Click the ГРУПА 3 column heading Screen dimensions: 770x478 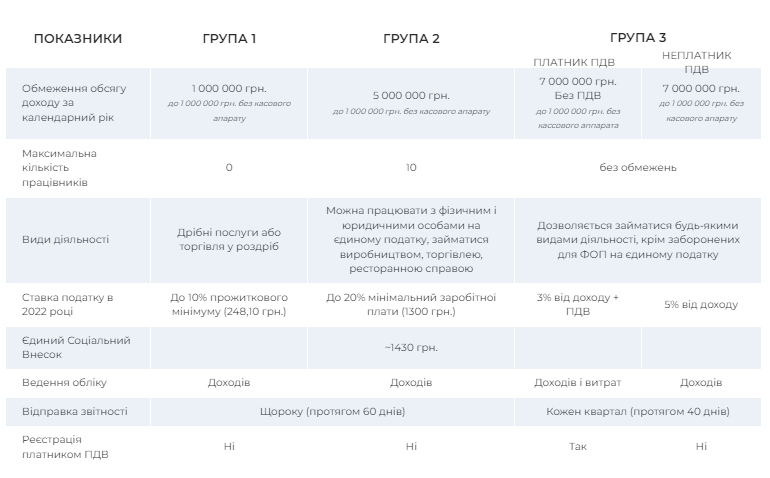click(638, 37)
